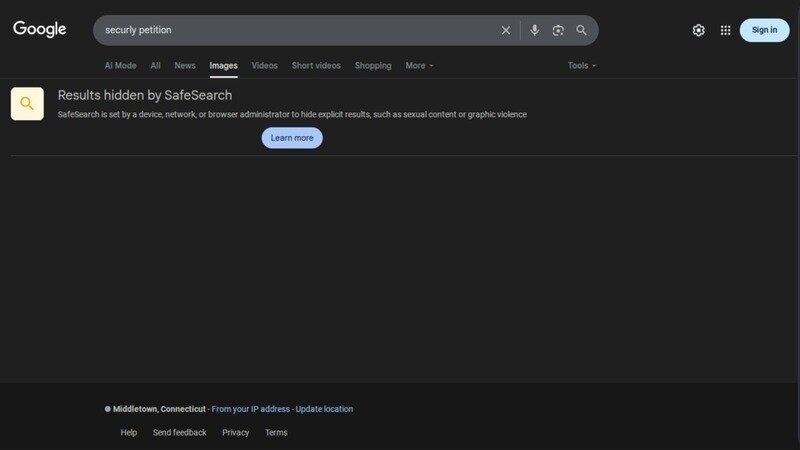The image size is (800, 450).
Task: Start voice search with microphone icon
Action: [x=534, y=30]
